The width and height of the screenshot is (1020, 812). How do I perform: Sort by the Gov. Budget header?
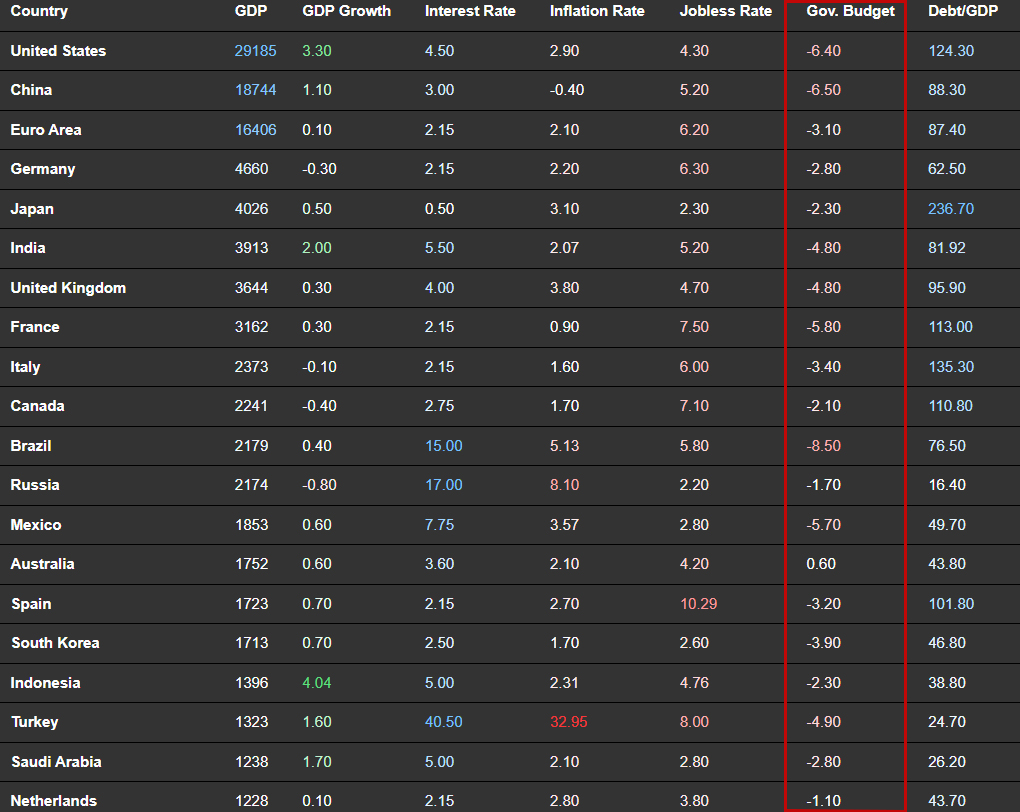[850, 11]
